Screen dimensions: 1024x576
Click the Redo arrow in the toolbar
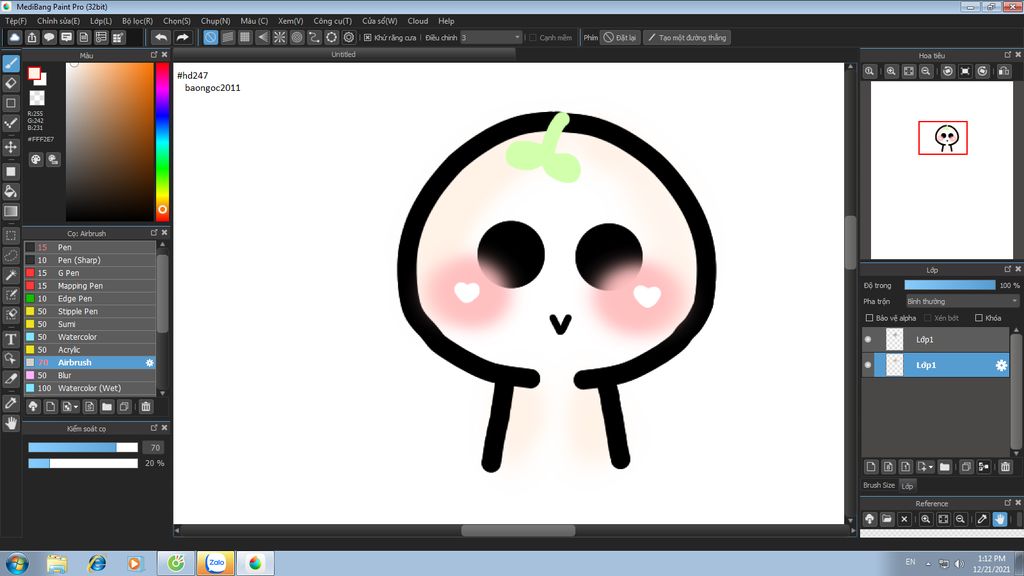tap(182, 37)
